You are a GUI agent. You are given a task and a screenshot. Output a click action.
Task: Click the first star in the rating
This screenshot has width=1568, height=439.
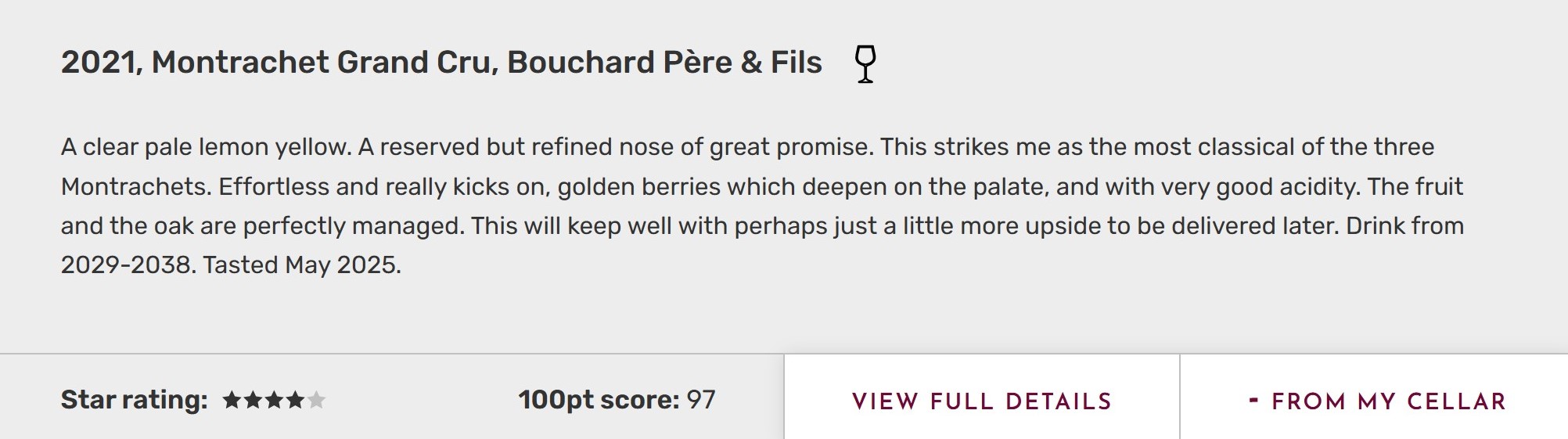click(232, 401)
